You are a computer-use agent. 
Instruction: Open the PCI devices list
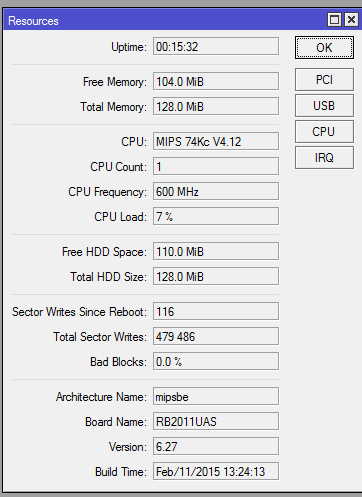tap(324, 80)
